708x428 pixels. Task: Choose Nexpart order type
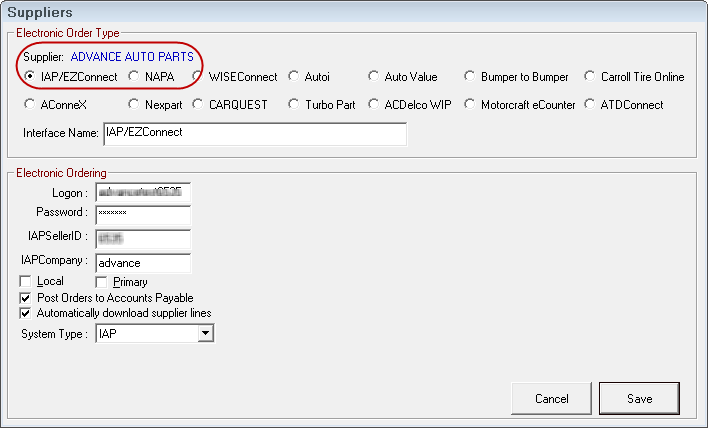[135, 104]
